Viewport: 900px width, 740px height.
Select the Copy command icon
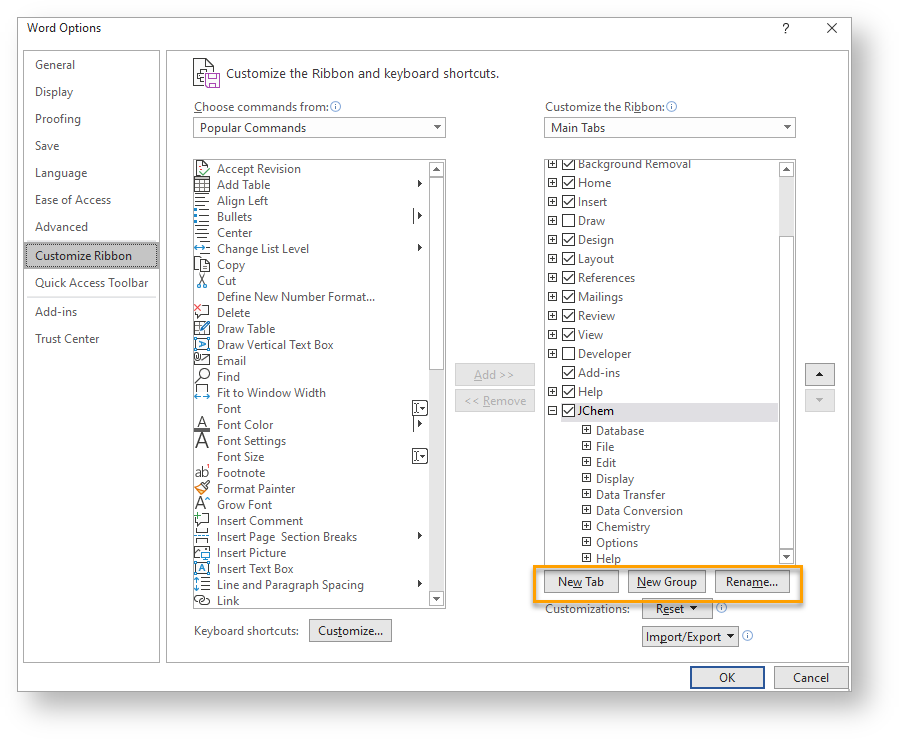[204, 264]
